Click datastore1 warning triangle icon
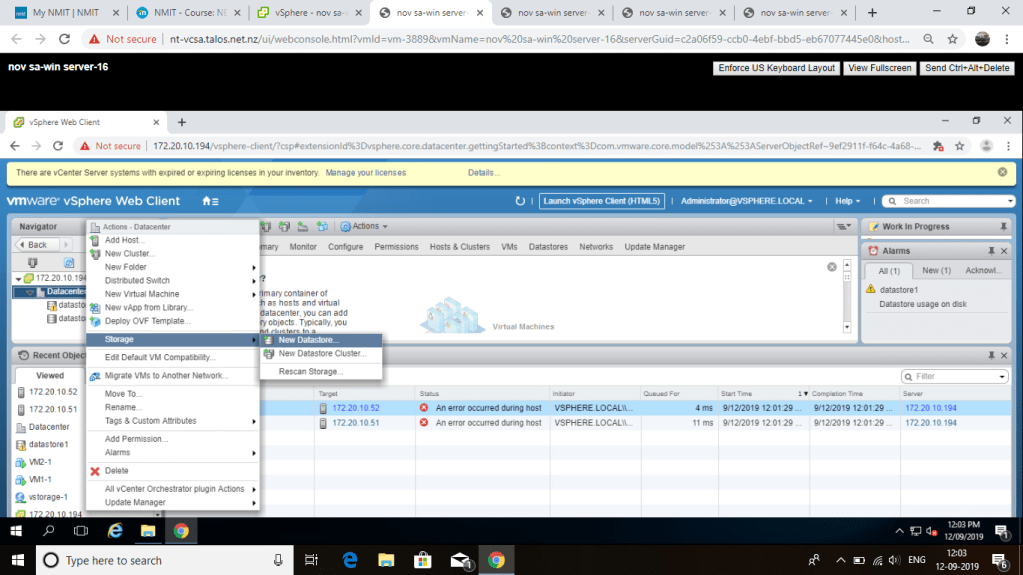Image resolution: width=1023 pixels, height=575 pixels. click(871, 290)
